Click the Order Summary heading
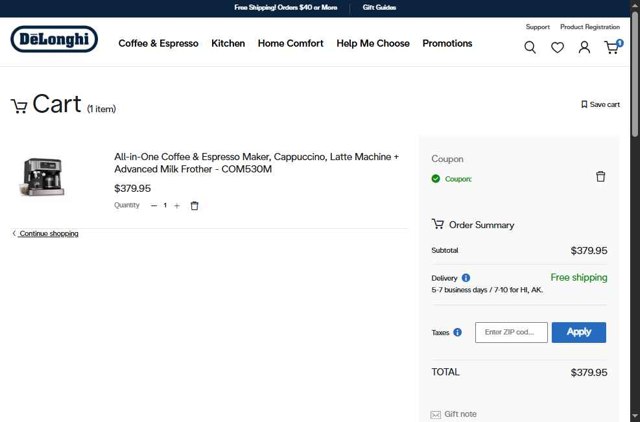This screenshot has width=640, height=422. pos(481,225)
